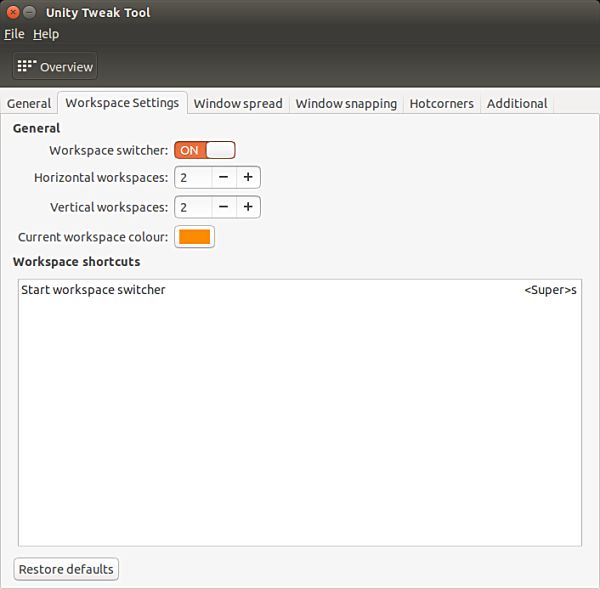Open the Help menu
600x589 pixels.
click(46, 34)
